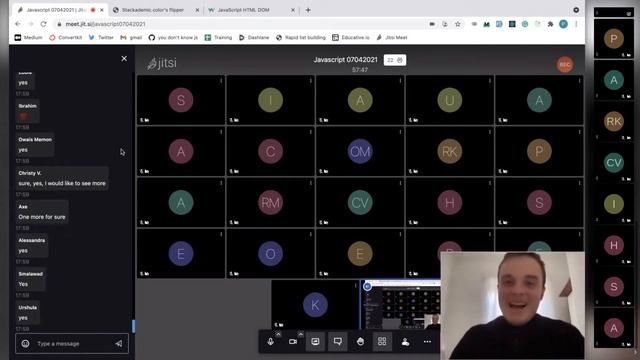The image size is (640, 360).
Task: Toggle the chat panel button
Action: pyautogui.click(x=338, y=342)
